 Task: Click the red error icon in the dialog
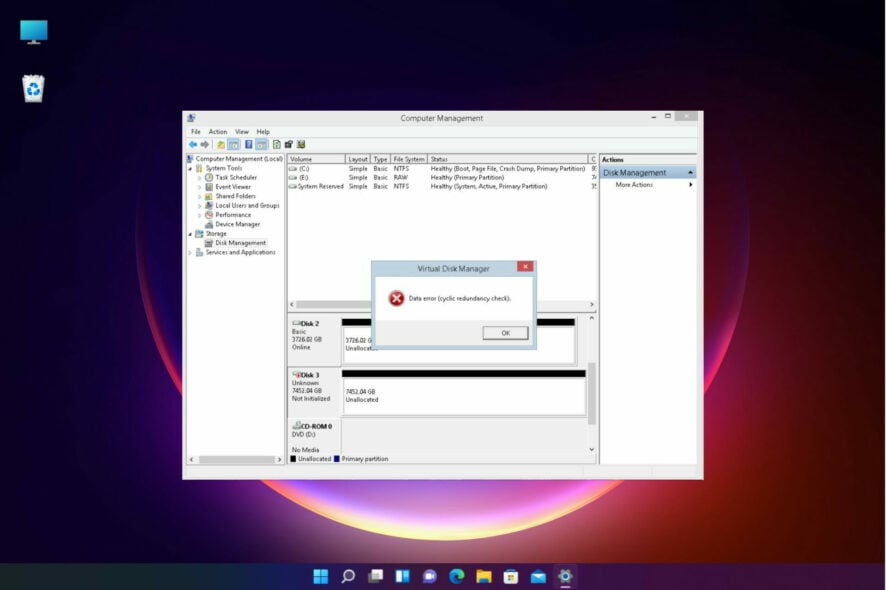point(396,298)
